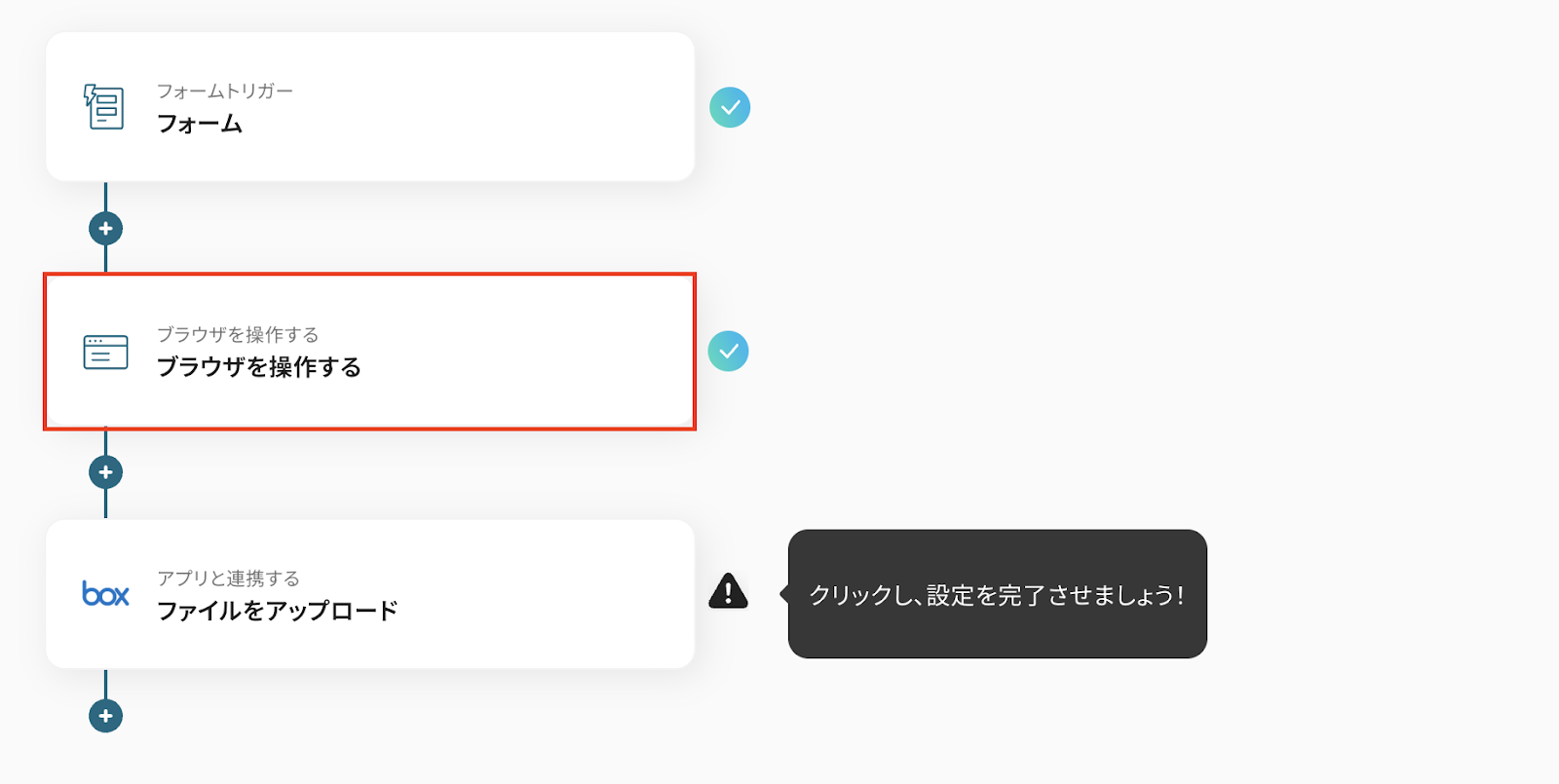1559x784 pixels.
Task: Click the Box app logo
Action: tap(105, 593)
